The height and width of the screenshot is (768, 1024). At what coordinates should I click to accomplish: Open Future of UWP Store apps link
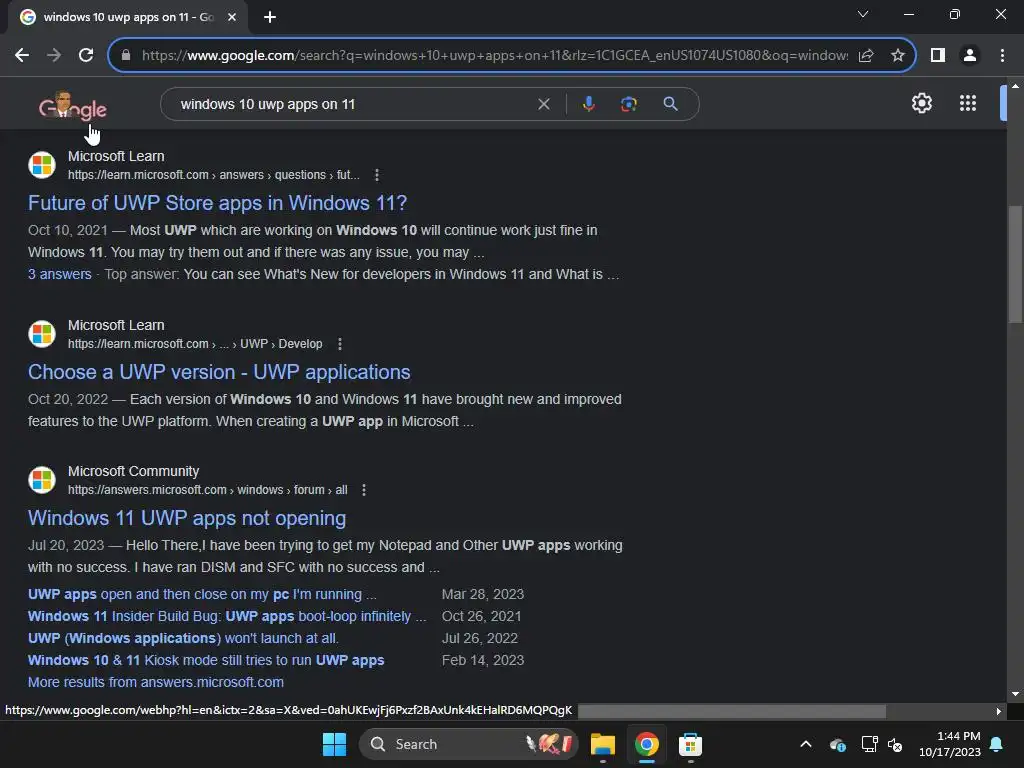click(x=217, y=203)
